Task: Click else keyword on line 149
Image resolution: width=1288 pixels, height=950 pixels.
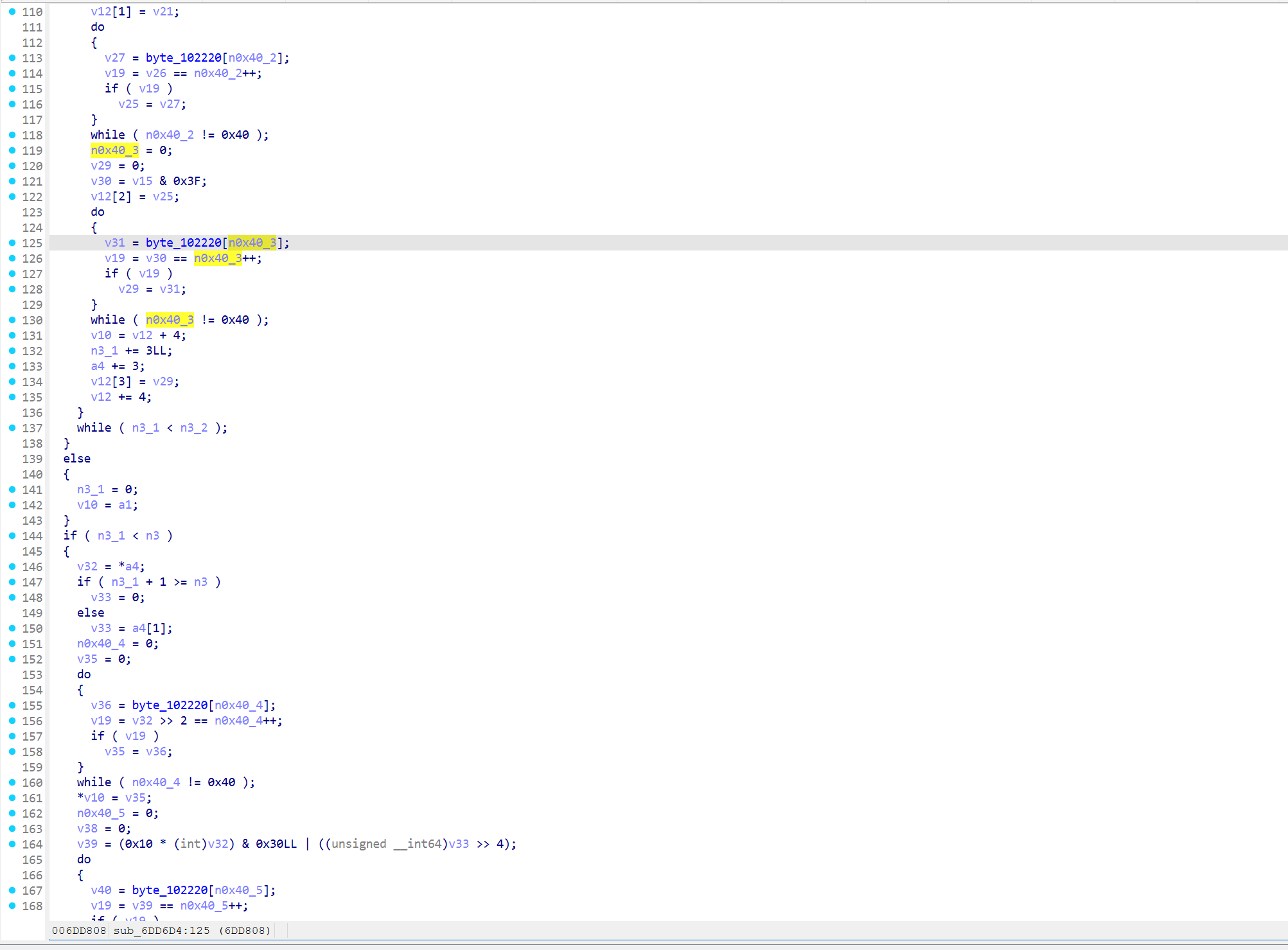Action: pyautogui.click(x=91, y=613)
